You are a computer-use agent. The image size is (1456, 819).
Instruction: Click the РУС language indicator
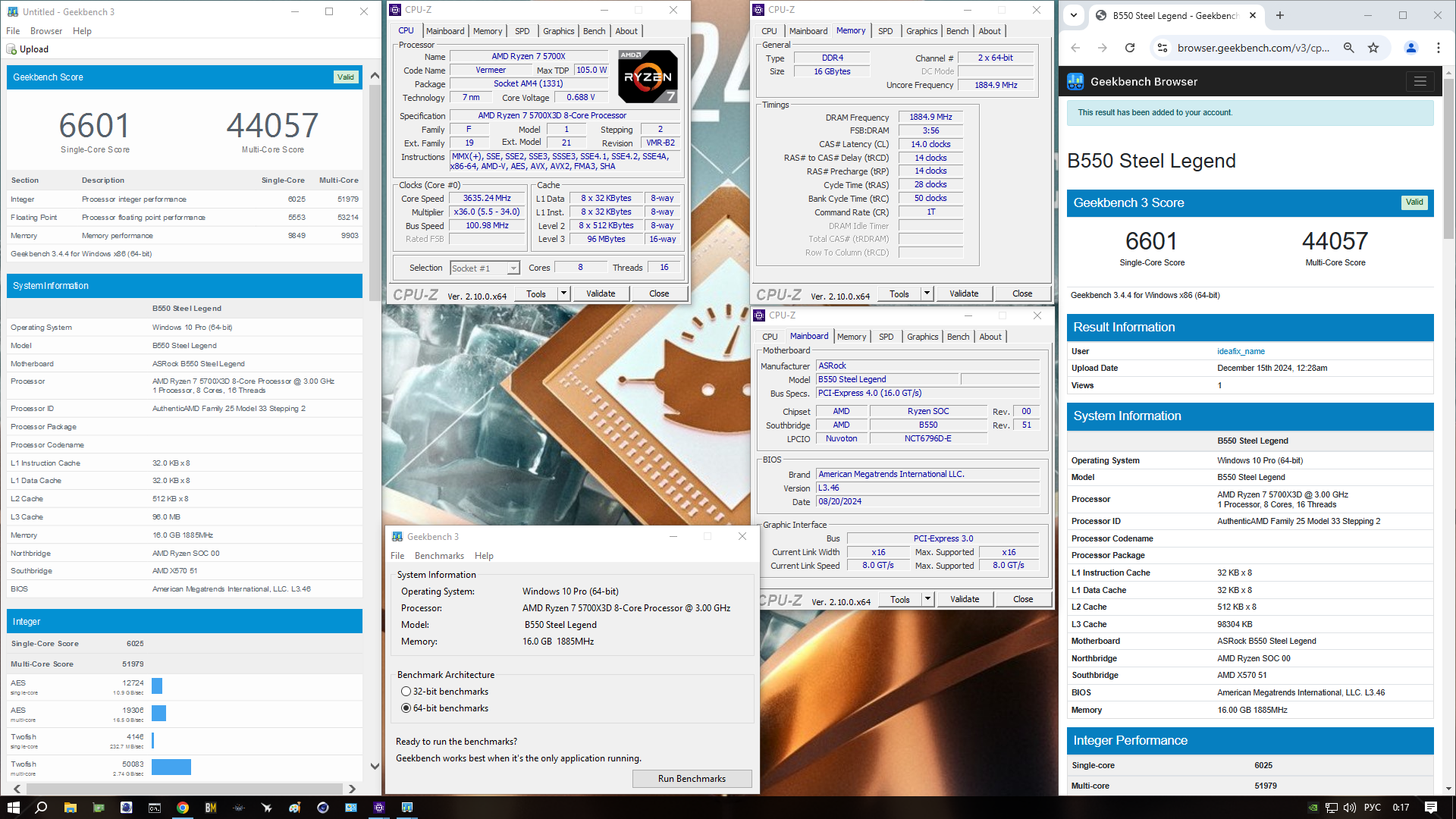click(x=1373, y=808)
